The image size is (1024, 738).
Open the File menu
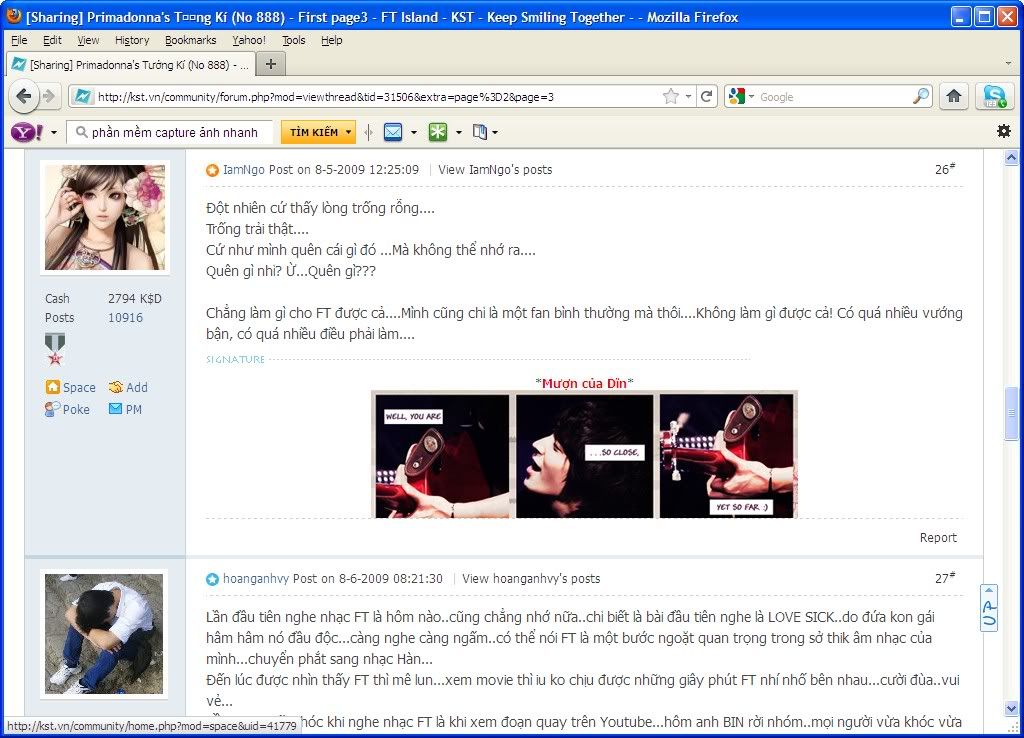coord(20,40)
